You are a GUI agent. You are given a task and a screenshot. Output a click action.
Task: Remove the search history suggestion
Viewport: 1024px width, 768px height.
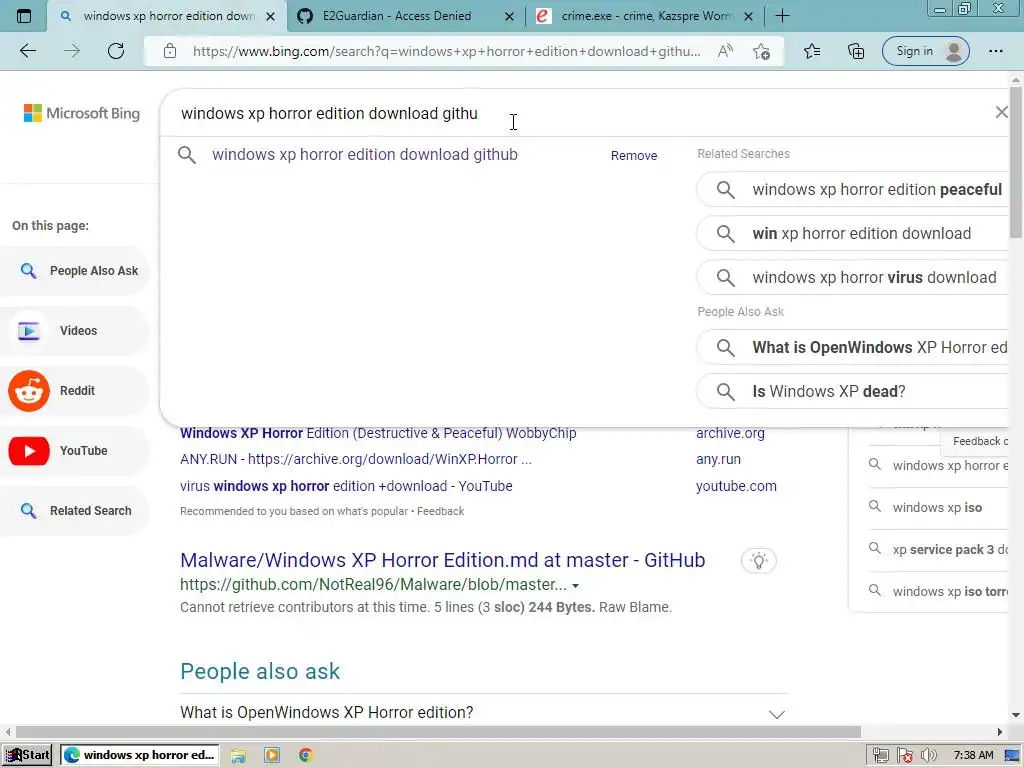633,155
